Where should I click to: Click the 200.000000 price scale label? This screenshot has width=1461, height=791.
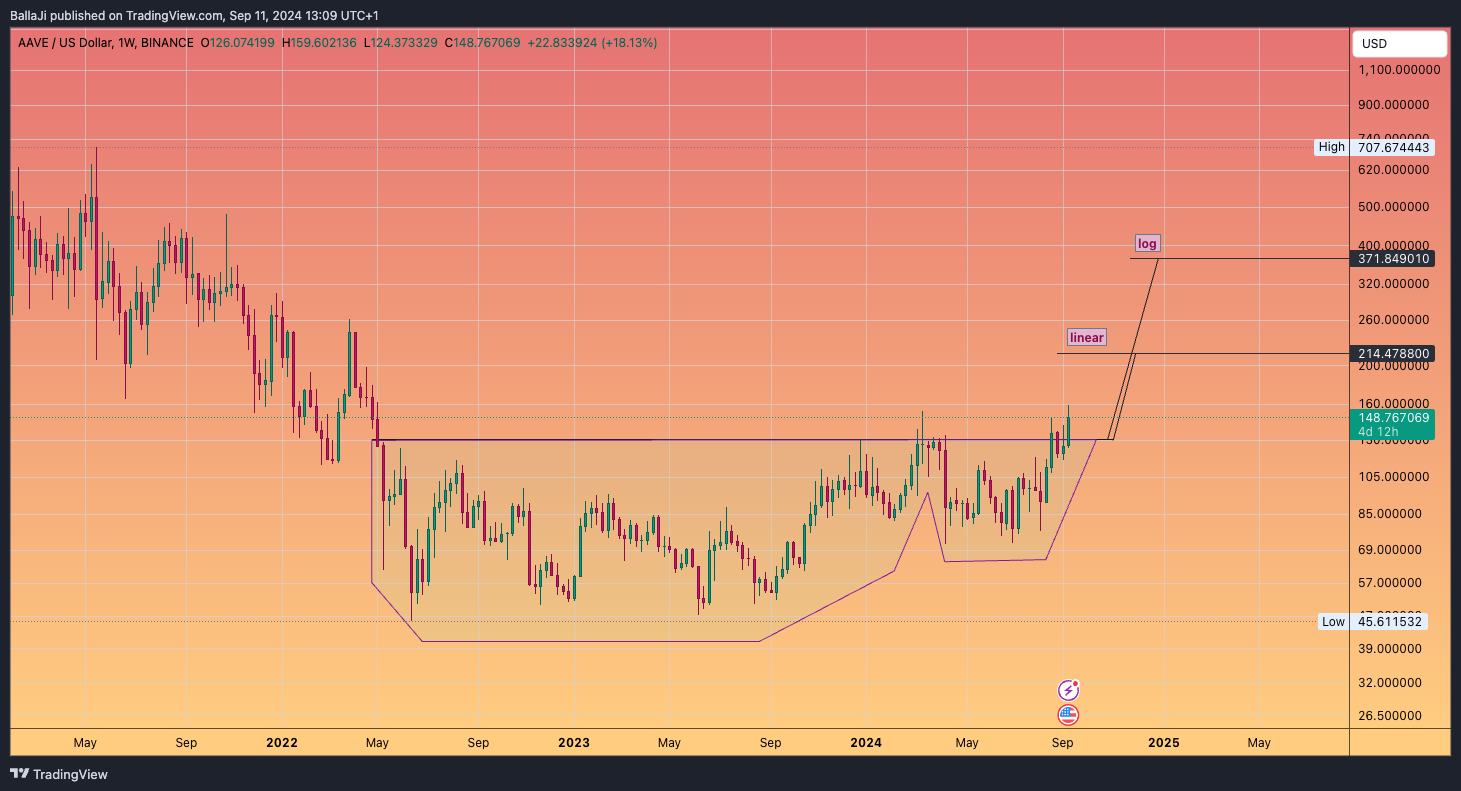click(1393, 366)
